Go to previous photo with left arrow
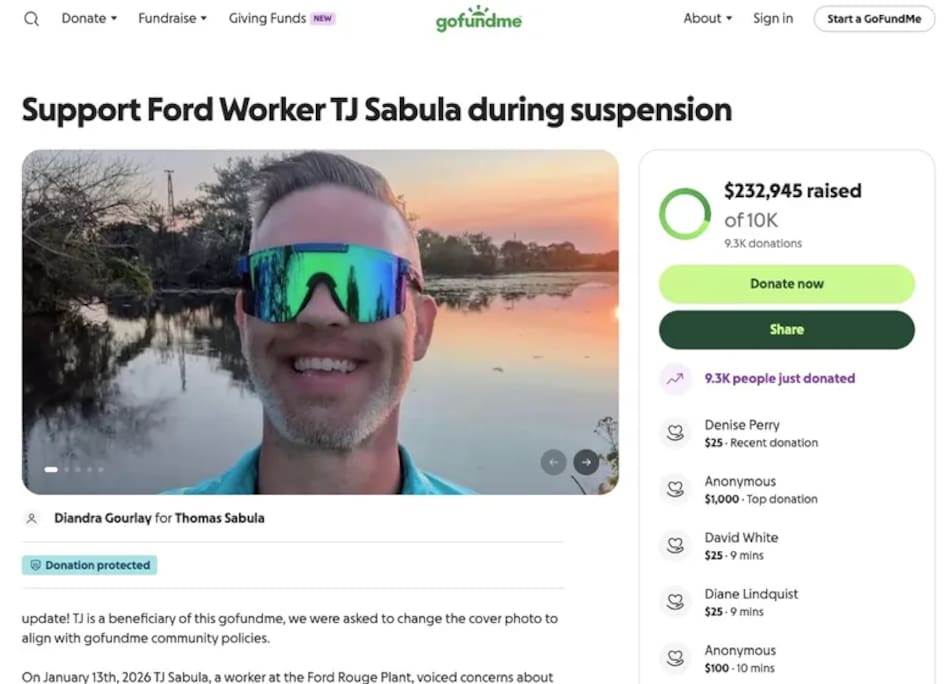950x684 pixels. (553, 462)
